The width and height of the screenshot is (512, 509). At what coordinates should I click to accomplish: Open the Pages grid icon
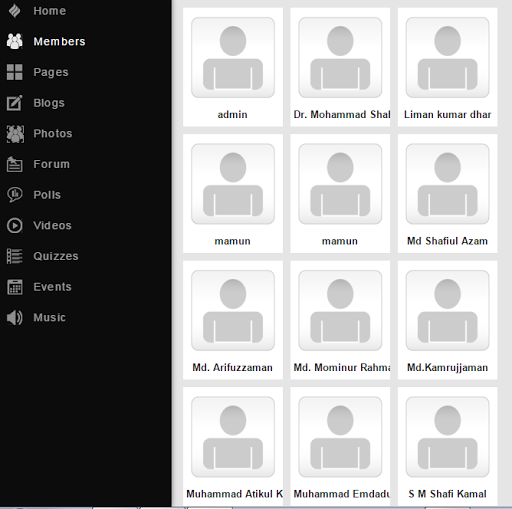14,72
